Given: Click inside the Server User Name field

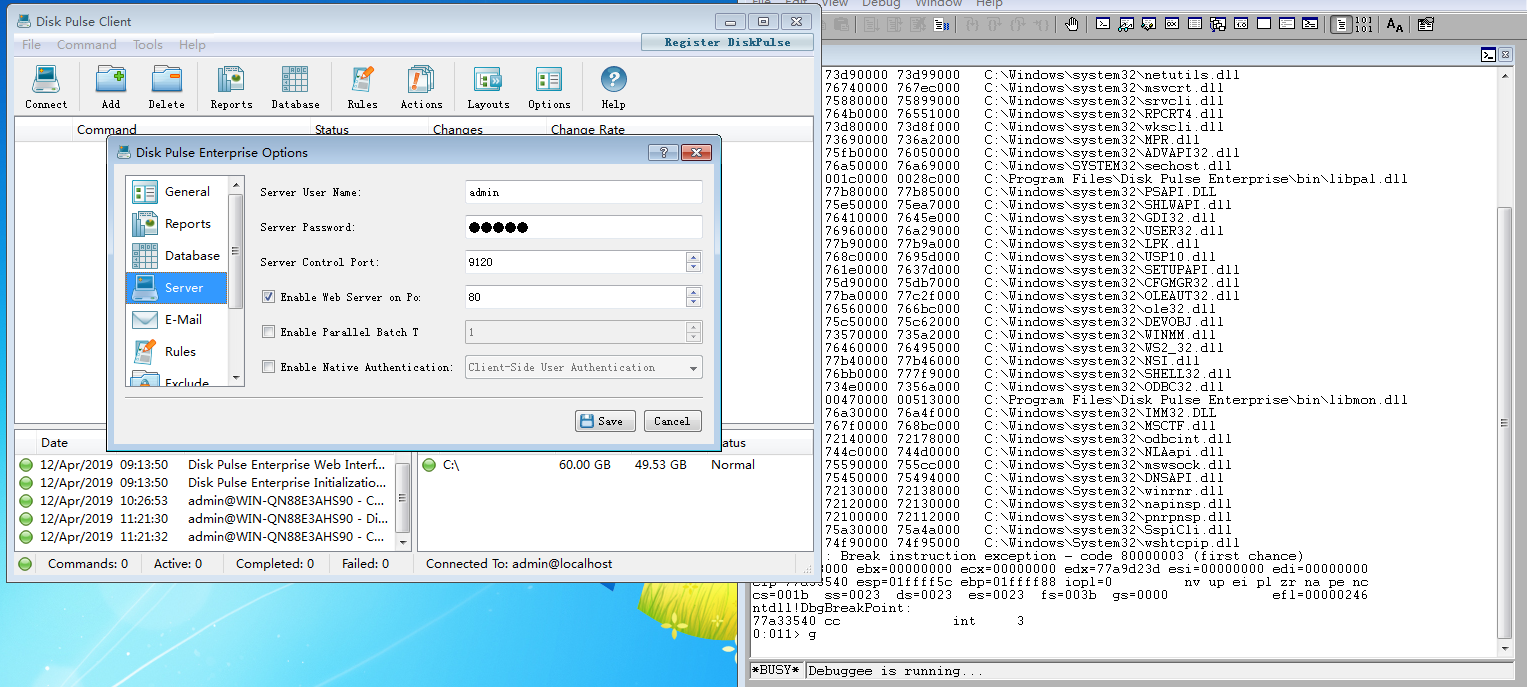Looking at the screenshot, I should tap(583, 191).
